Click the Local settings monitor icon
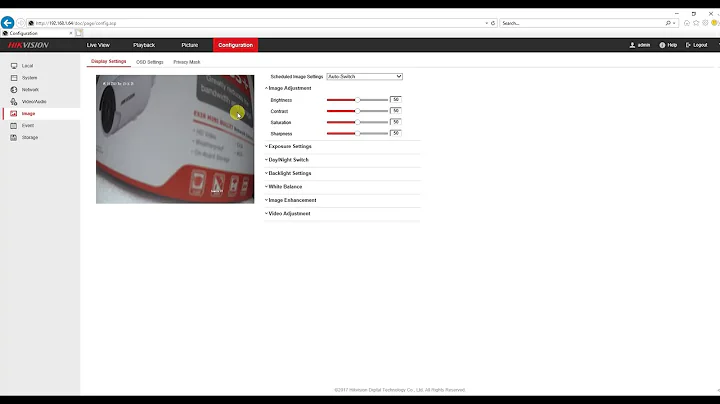 (x=14, y=66)
